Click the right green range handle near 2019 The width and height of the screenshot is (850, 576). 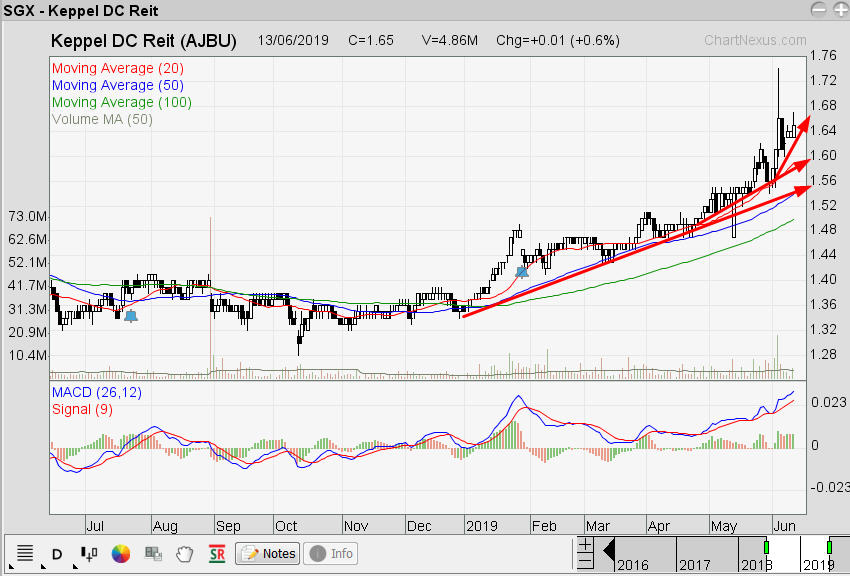(829, 547)
